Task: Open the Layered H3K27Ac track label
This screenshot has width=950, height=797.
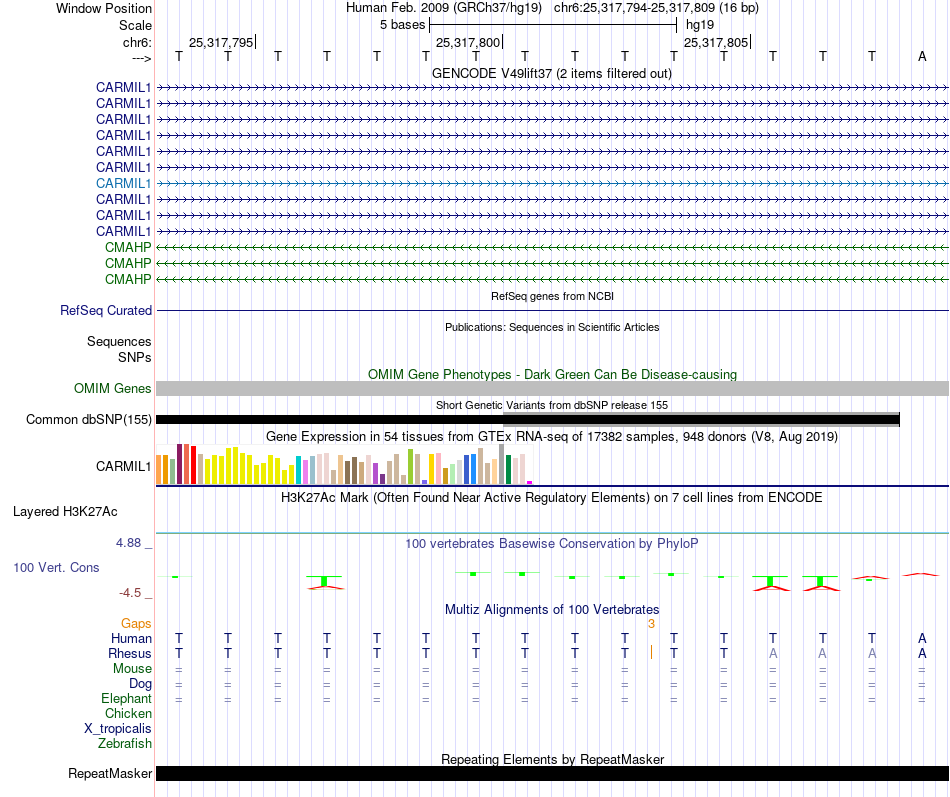Action: (x=65, y=512)
